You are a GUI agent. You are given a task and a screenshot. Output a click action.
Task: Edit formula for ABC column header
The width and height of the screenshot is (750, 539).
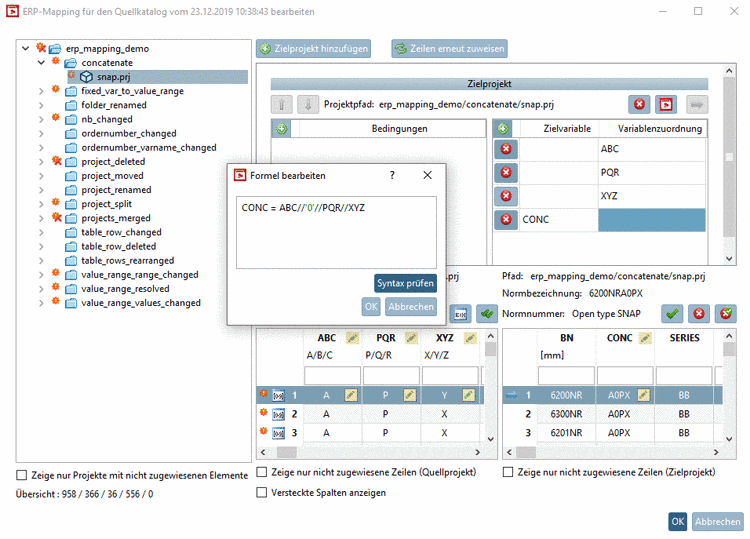click(x=353, y=338)
